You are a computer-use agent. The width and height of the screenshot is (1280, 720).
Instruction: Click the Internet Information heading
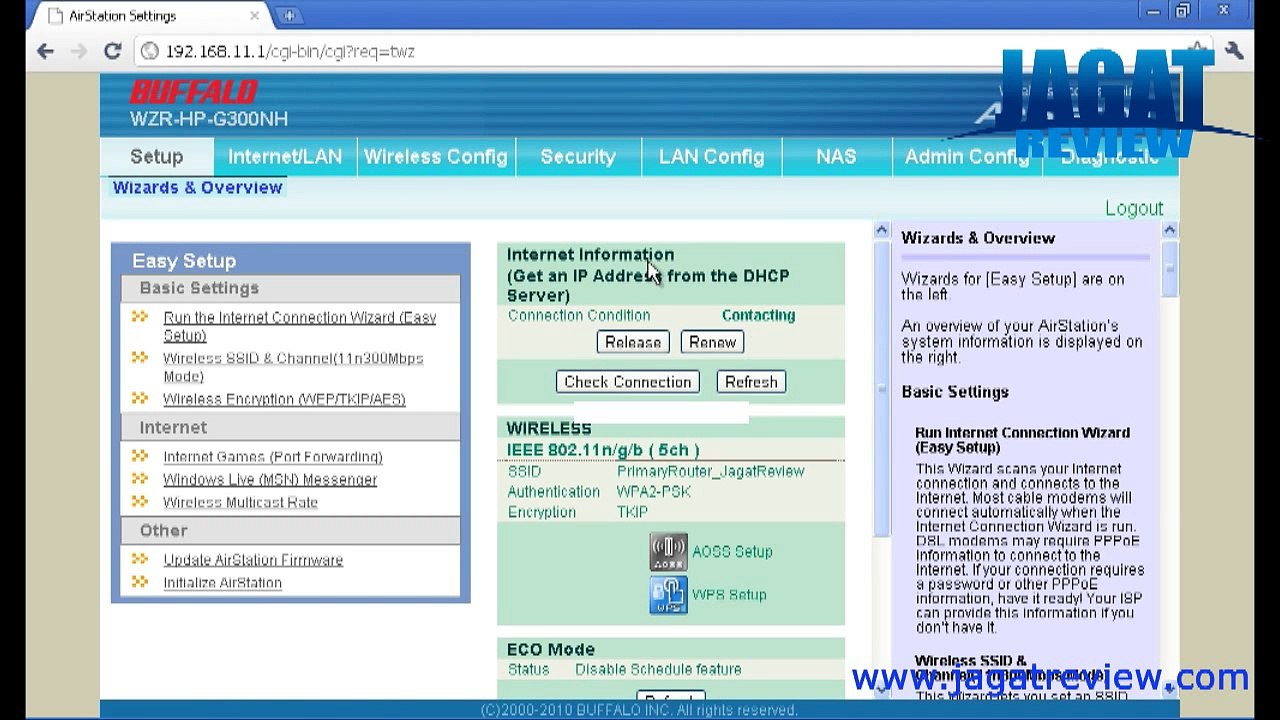pyautogui.click(x=590, y=255)
